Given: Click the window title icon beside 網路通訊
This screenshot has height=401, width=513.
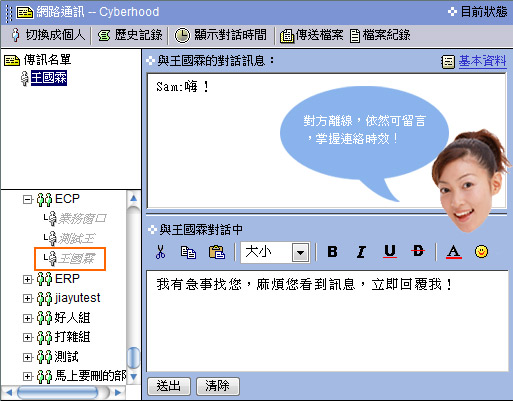Looking at the screenshot, I should (25, 12).
